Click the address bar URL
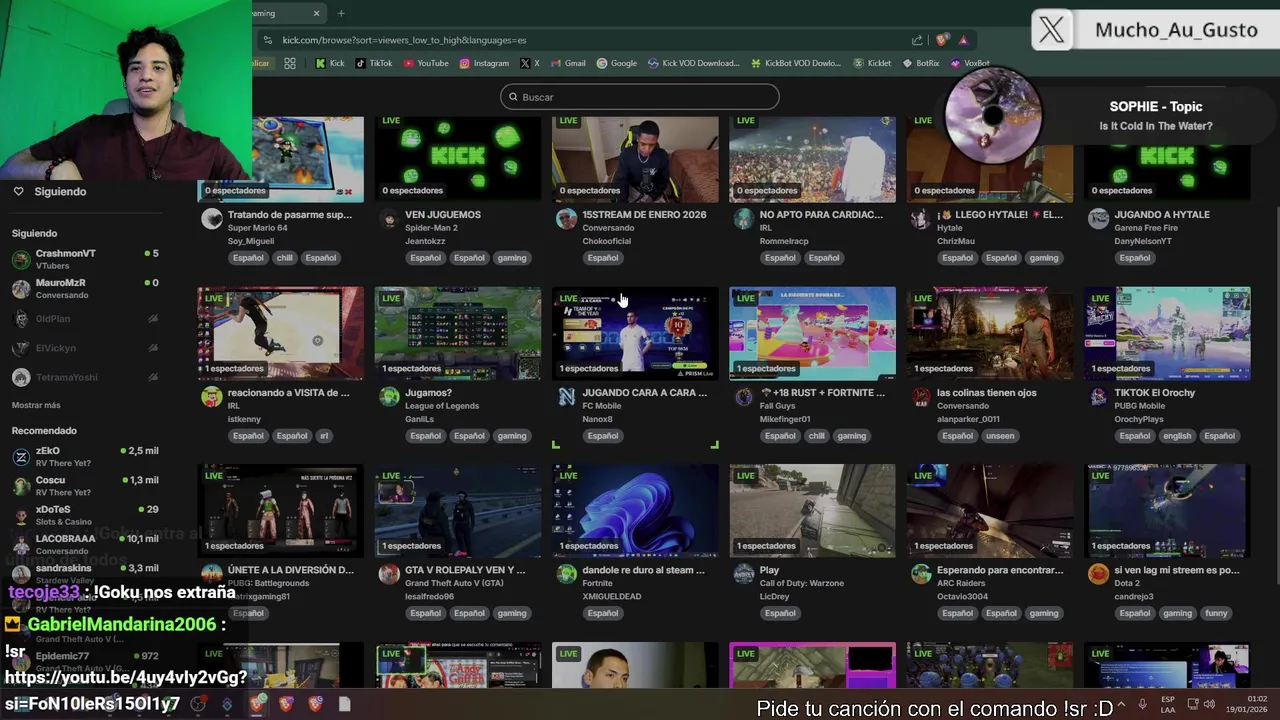The height and width of the screenshot is (720, 1280). point(404,40)
